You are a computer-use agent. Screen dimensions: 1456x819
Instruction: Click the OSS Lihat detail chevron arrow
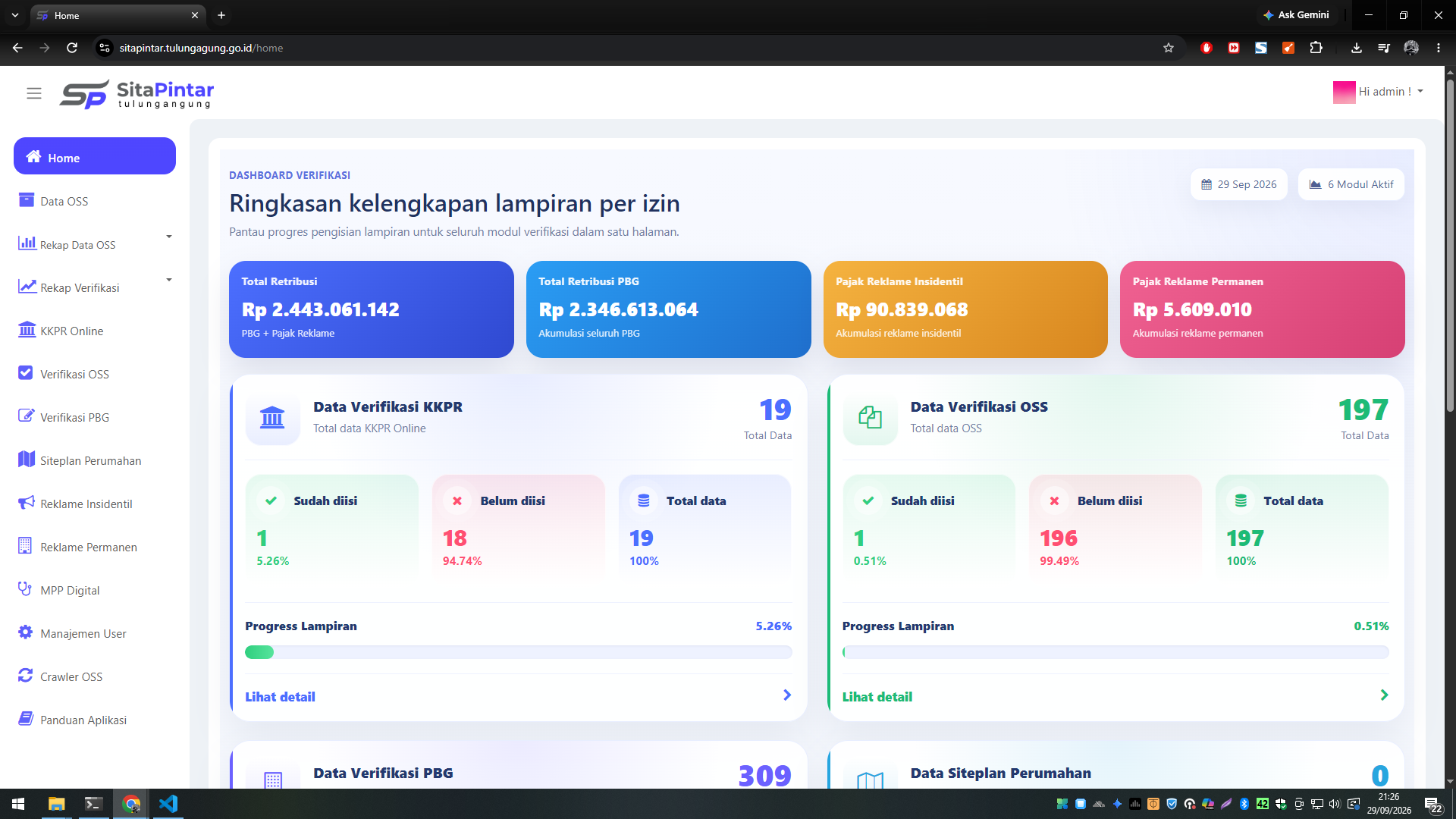[x=1384, y=695]
